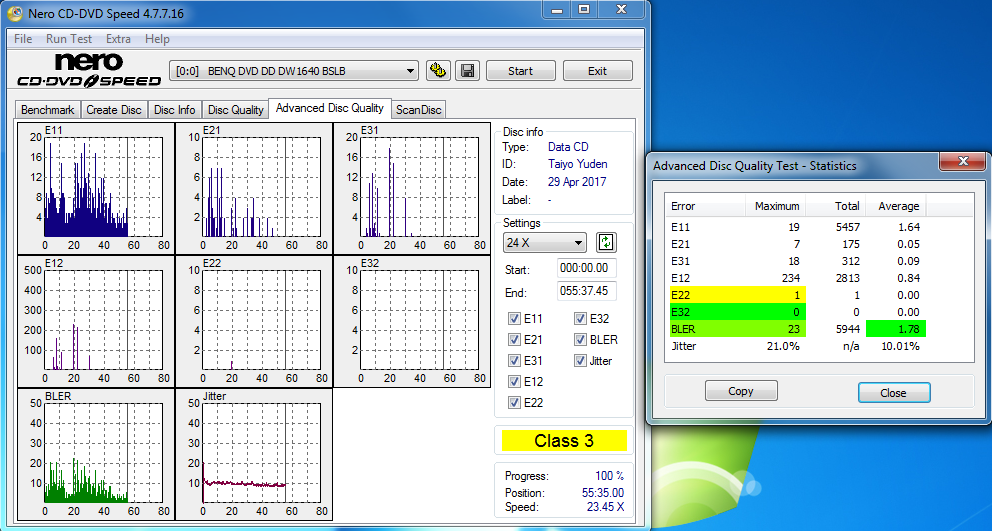Toggle the E11 checkbox

pos(514,319)
